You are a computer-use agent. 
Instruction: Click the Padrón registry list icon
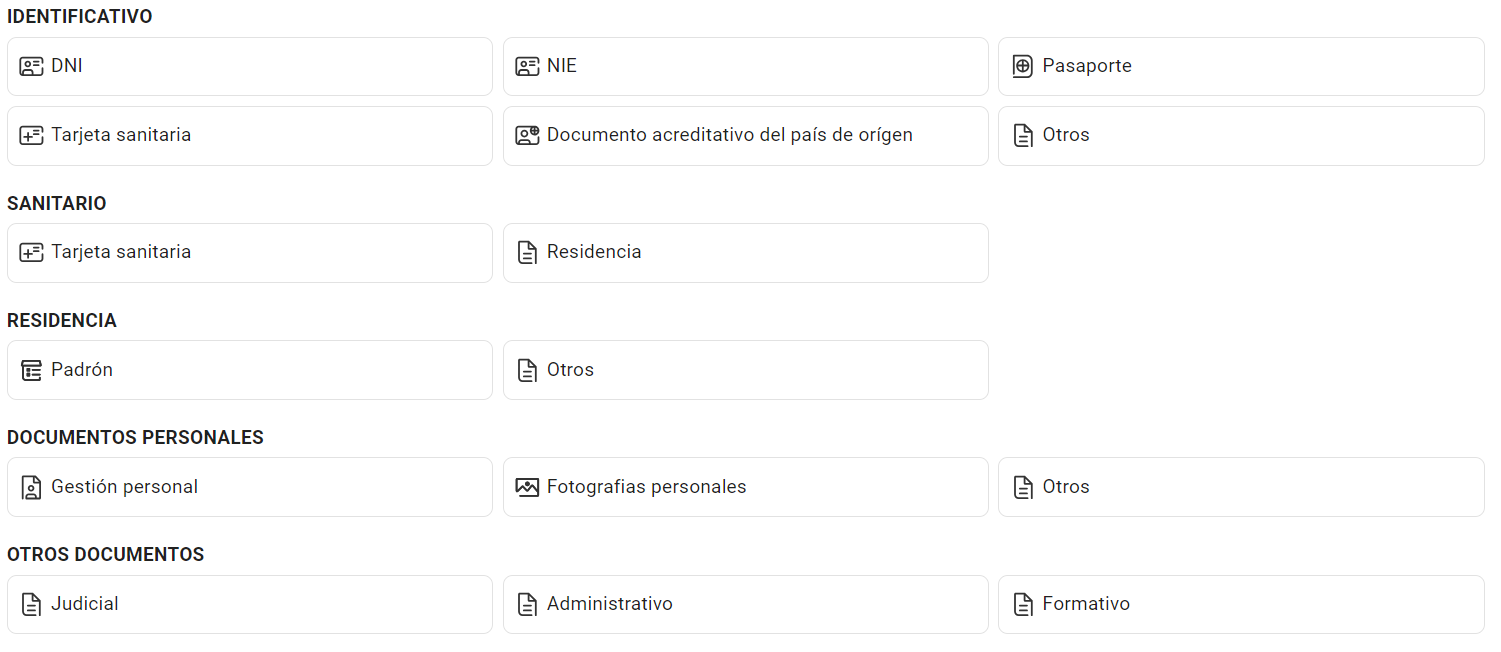30,369
